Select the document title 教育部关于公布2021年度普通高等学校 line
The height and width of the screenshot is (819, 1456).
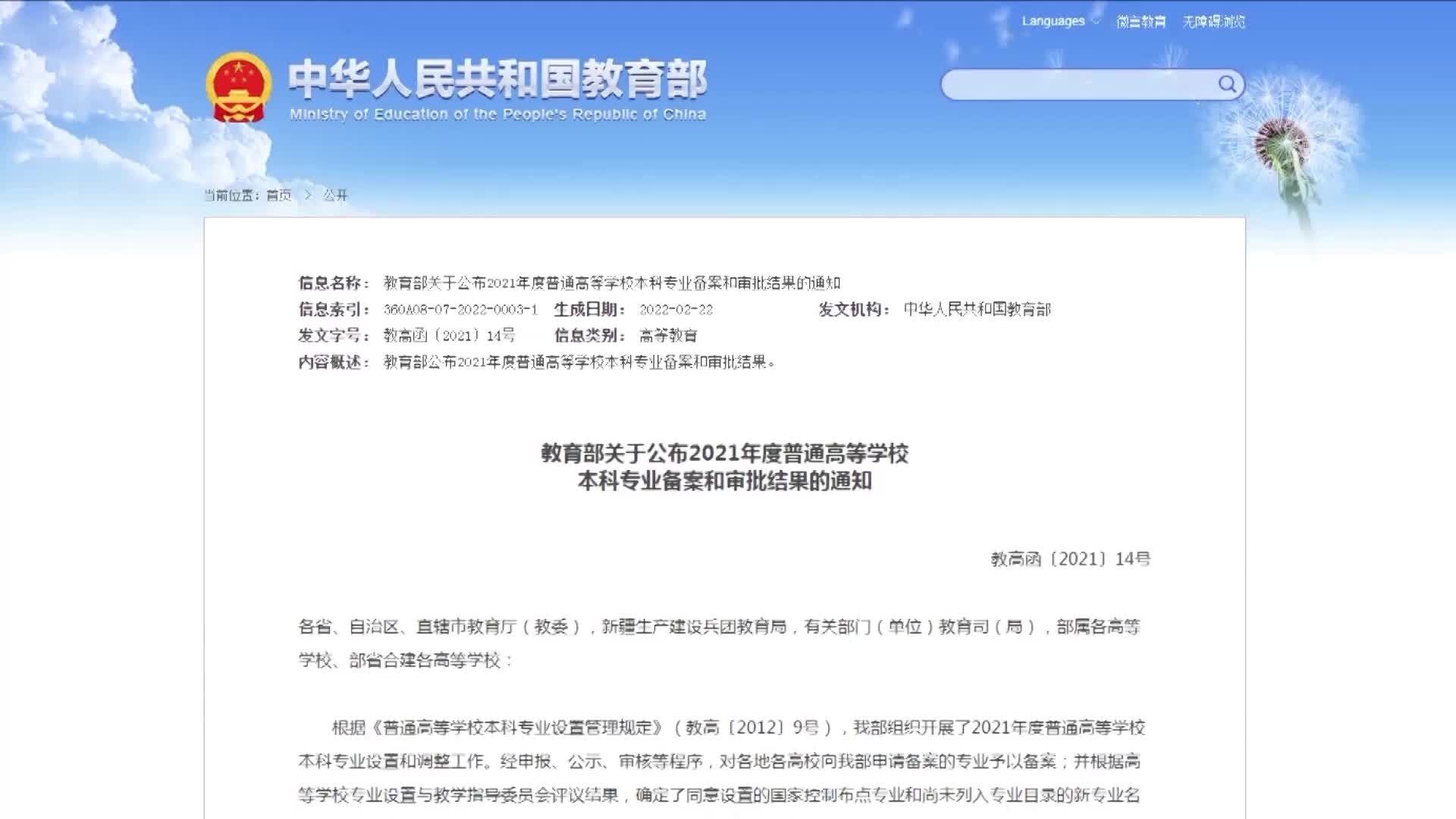pos(724,453)
